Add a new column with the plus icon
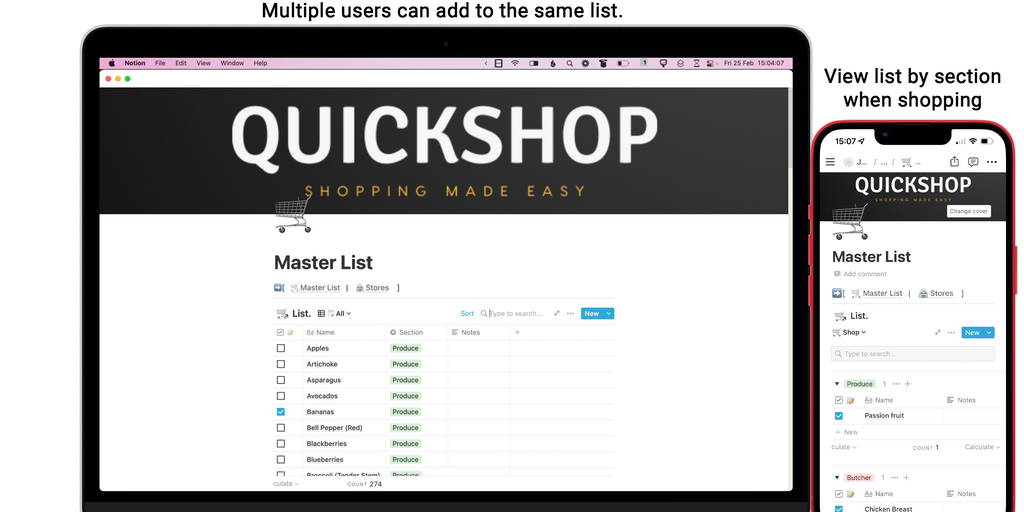Screen dimensions: 1024x512 click(x=517, y=332)
